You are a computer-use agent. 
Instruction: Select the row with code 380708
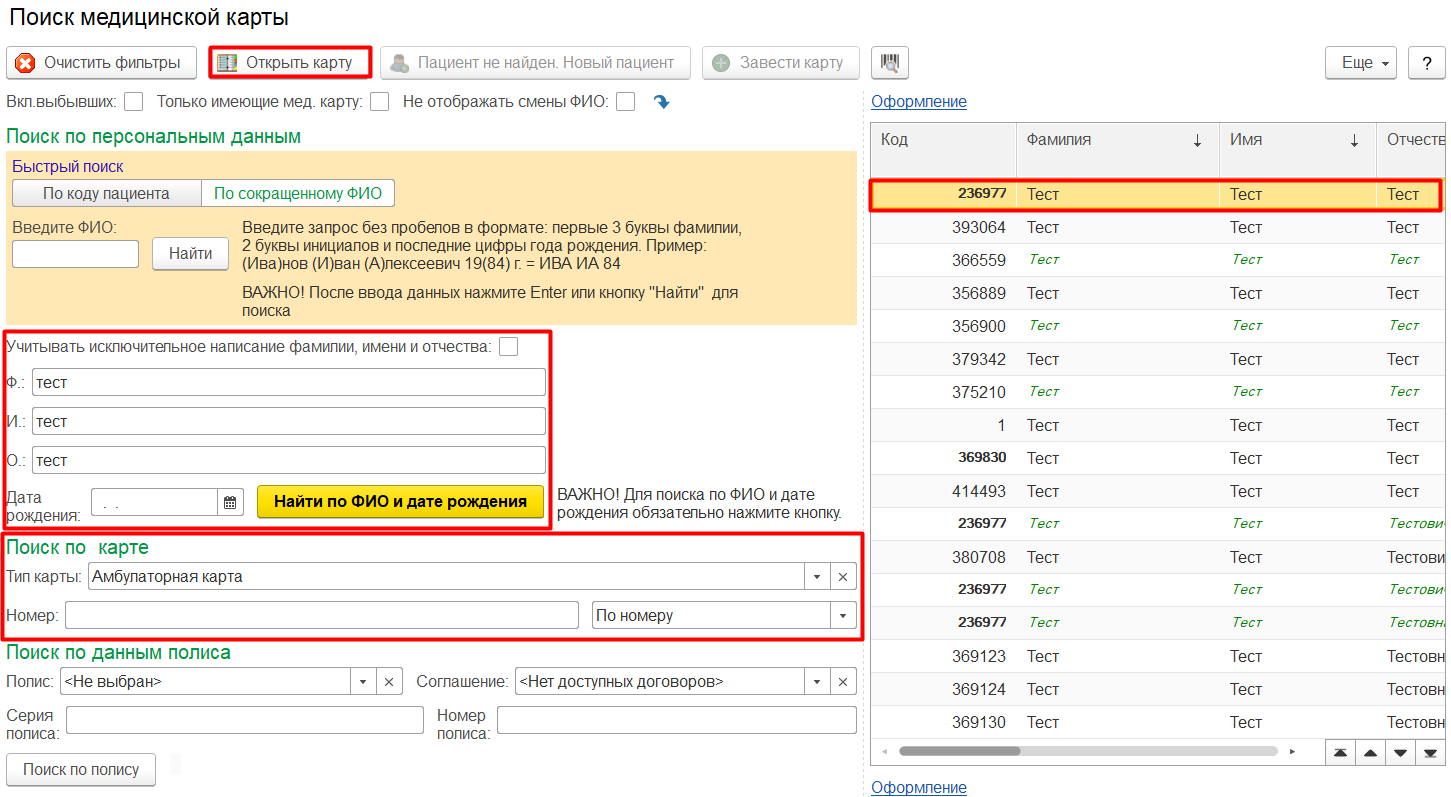[x=1158, y=557]
